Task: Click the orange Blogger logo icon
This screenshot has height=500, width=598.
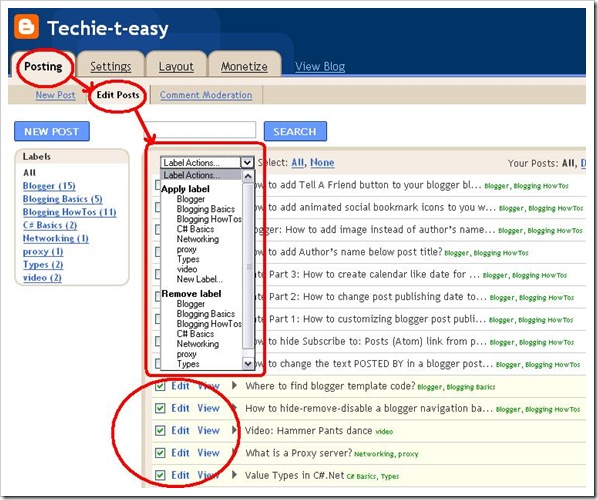Action: coord(26,26)
